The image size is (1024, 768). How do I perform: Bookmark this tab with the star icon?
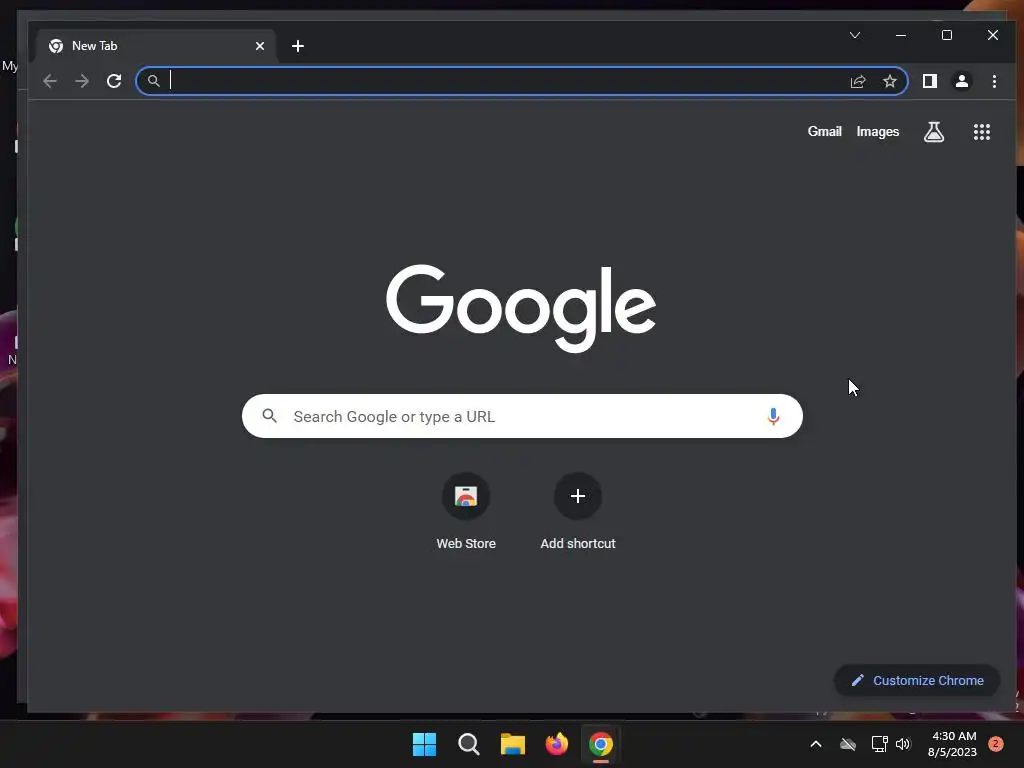coord(889,81)
